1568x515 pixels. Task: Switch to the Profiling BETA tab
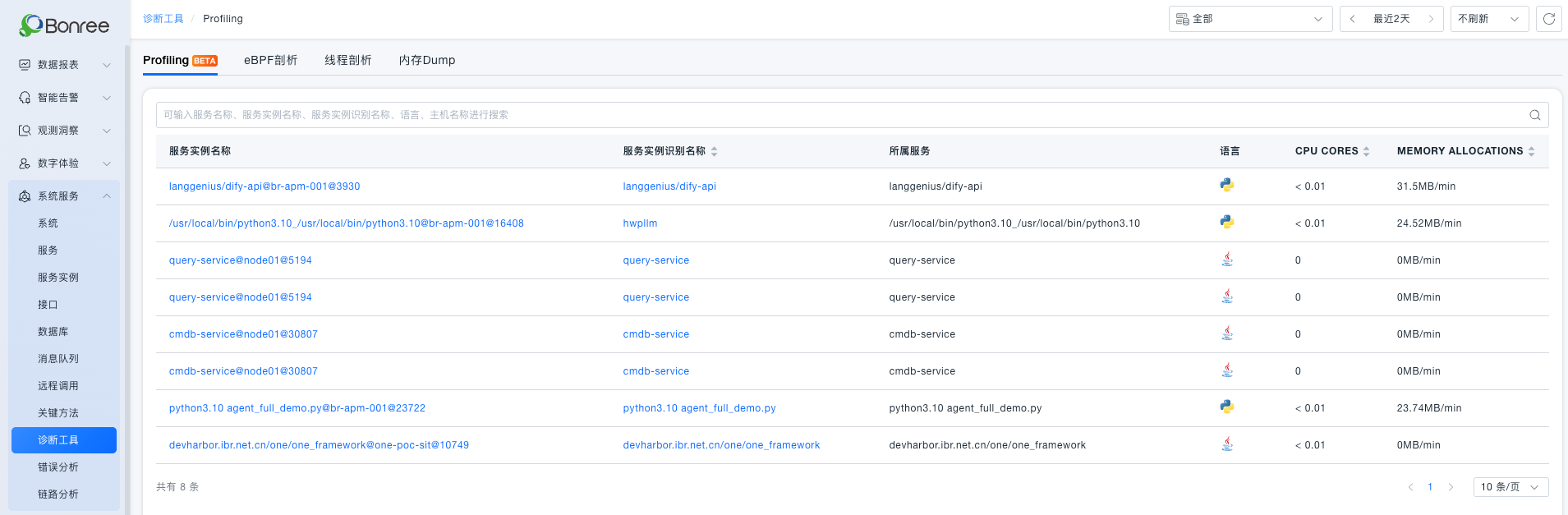click(x=180, y=61)
